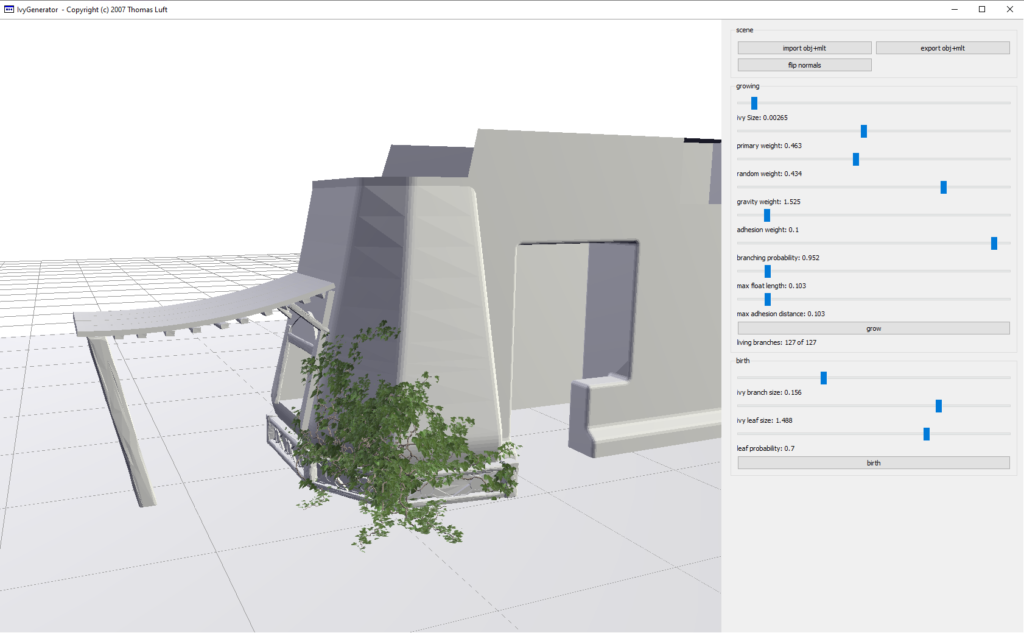Viewport: 1024px width, 633px height.
Task: Click the import obj+mtl button
Action: (805, 48)
